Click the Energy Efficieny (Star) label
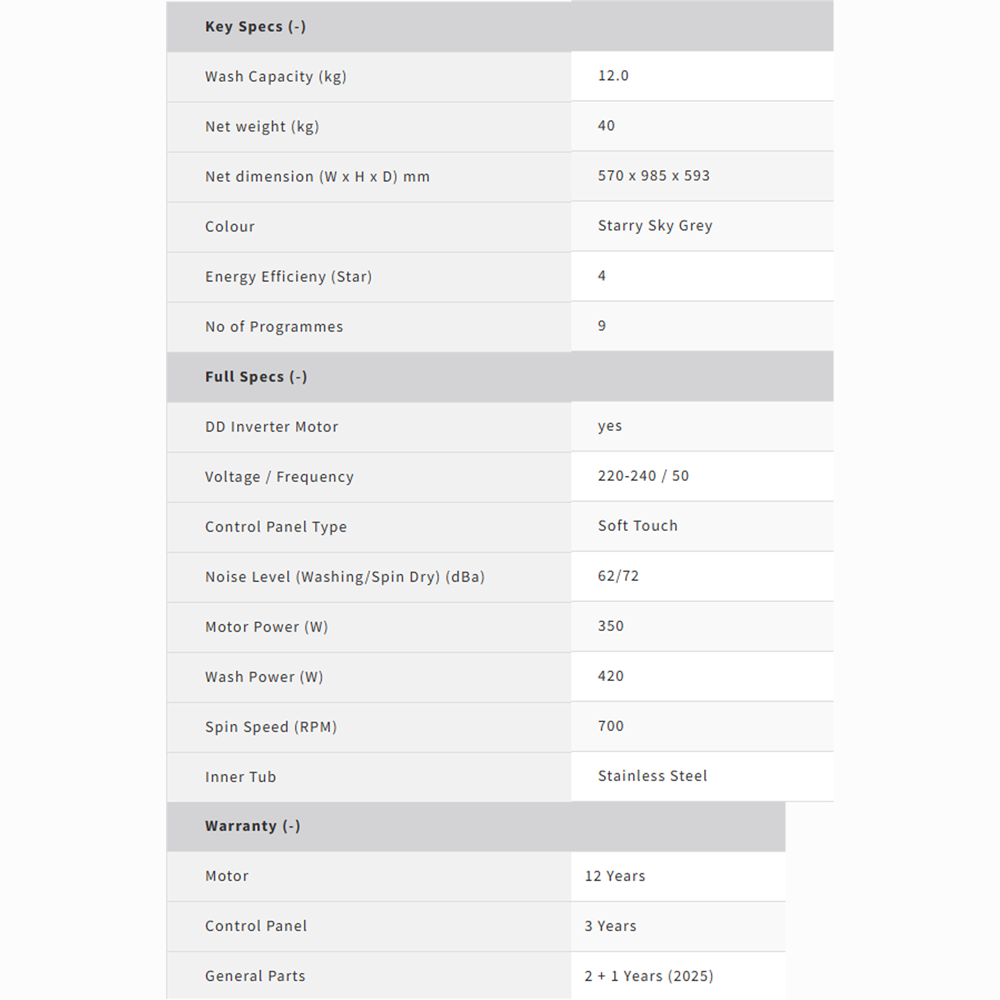Screen dimensions: 1000x1000 coord(288,277)
